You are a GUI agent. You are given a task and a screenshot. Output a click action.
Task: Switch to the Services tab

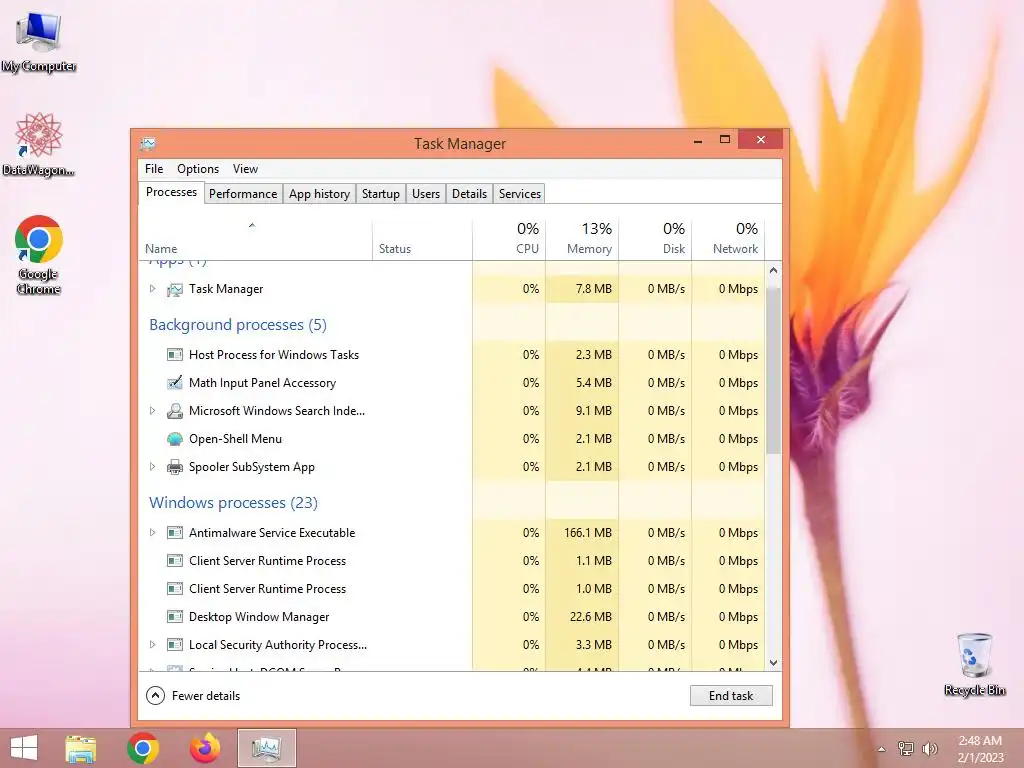point(520,194)
